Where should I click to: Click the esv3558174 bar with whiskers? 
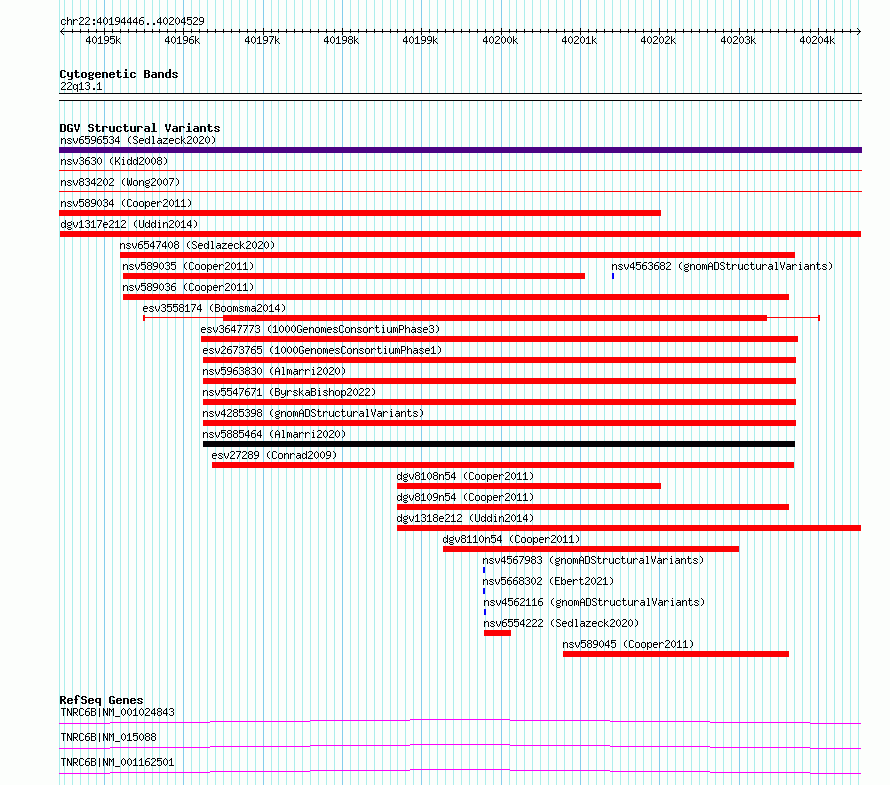point(481,318)
